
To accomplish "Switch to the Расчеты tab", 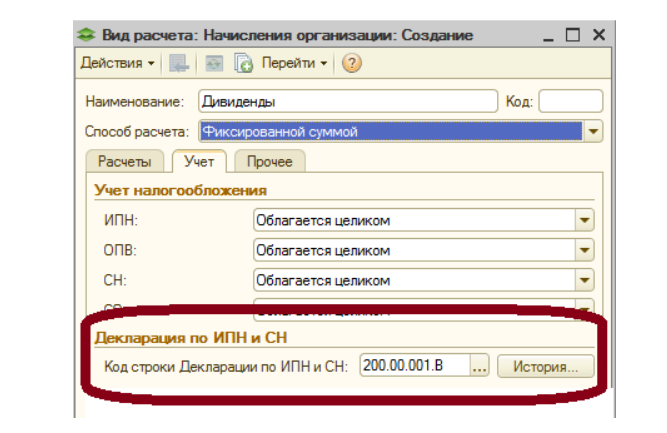I will click(126, 161).
